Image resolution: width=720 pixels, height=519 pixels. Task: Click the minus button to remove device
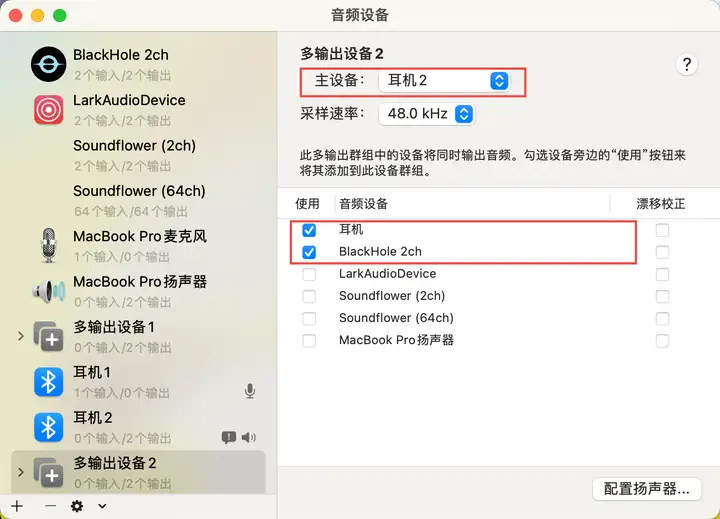tap(51, 506)
